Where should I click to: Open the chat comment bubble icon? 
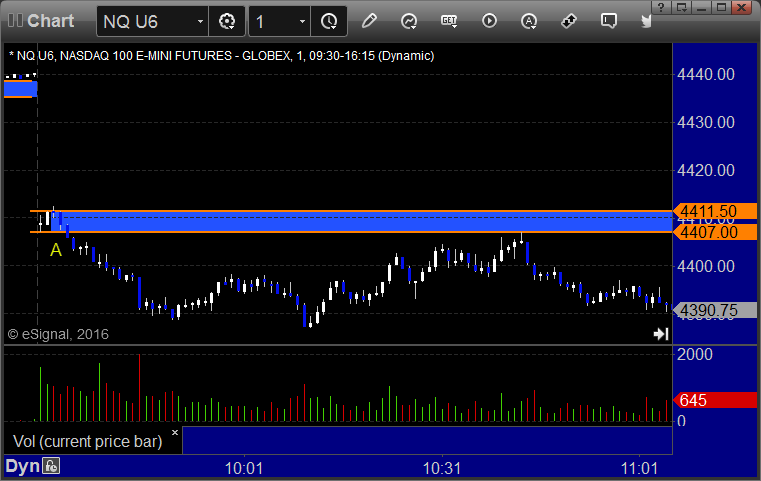[x=609, y=21]
